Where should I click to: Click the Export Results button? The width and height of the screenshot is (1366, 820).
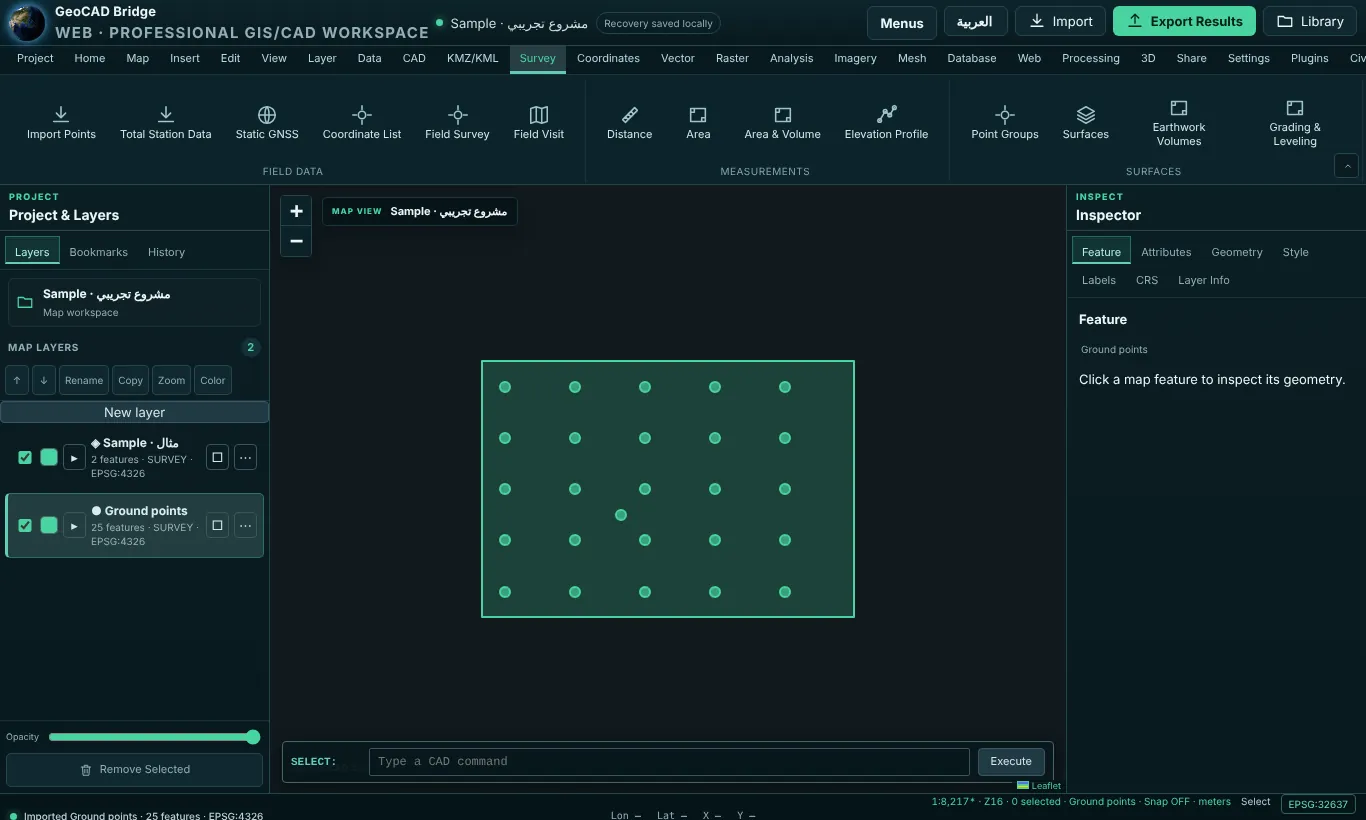[x=1184, y=21]
